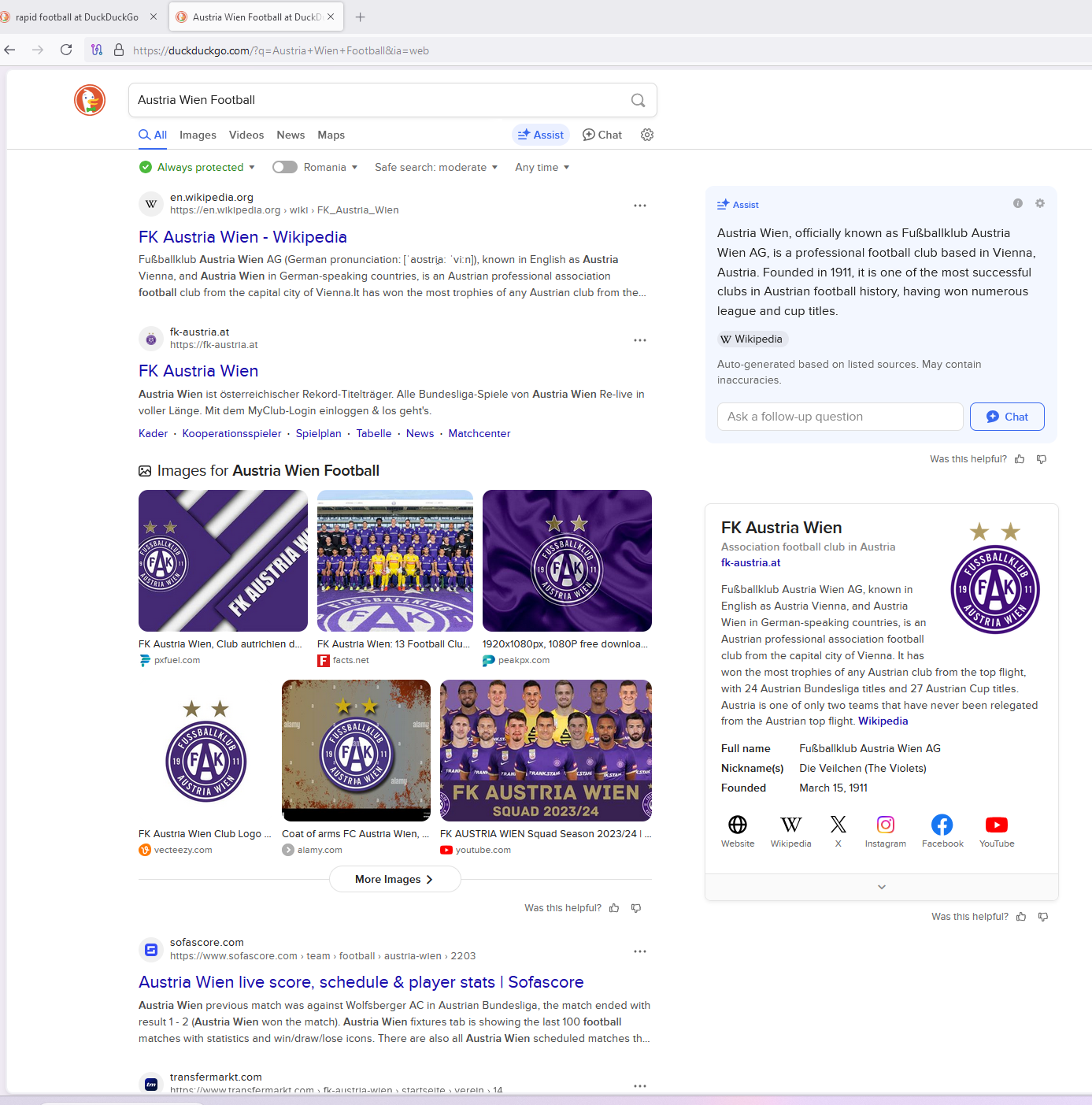Select the All search tab

click(x=153, y=135)
